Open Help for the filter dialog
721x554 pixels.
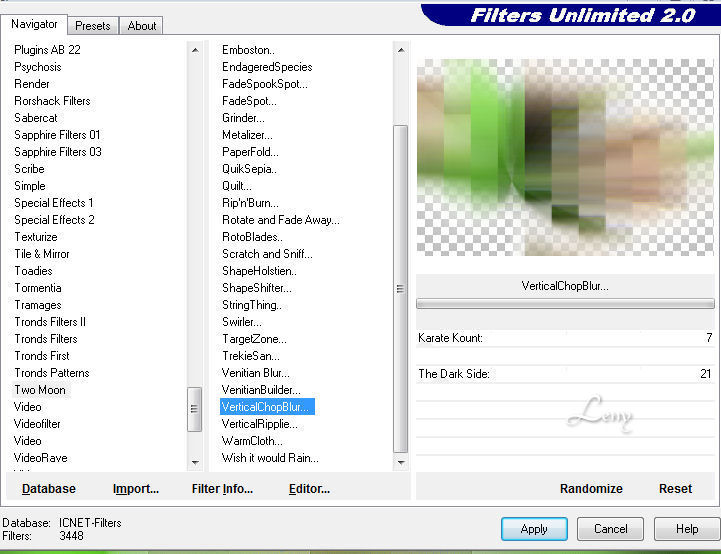click(x=686, y=529)
